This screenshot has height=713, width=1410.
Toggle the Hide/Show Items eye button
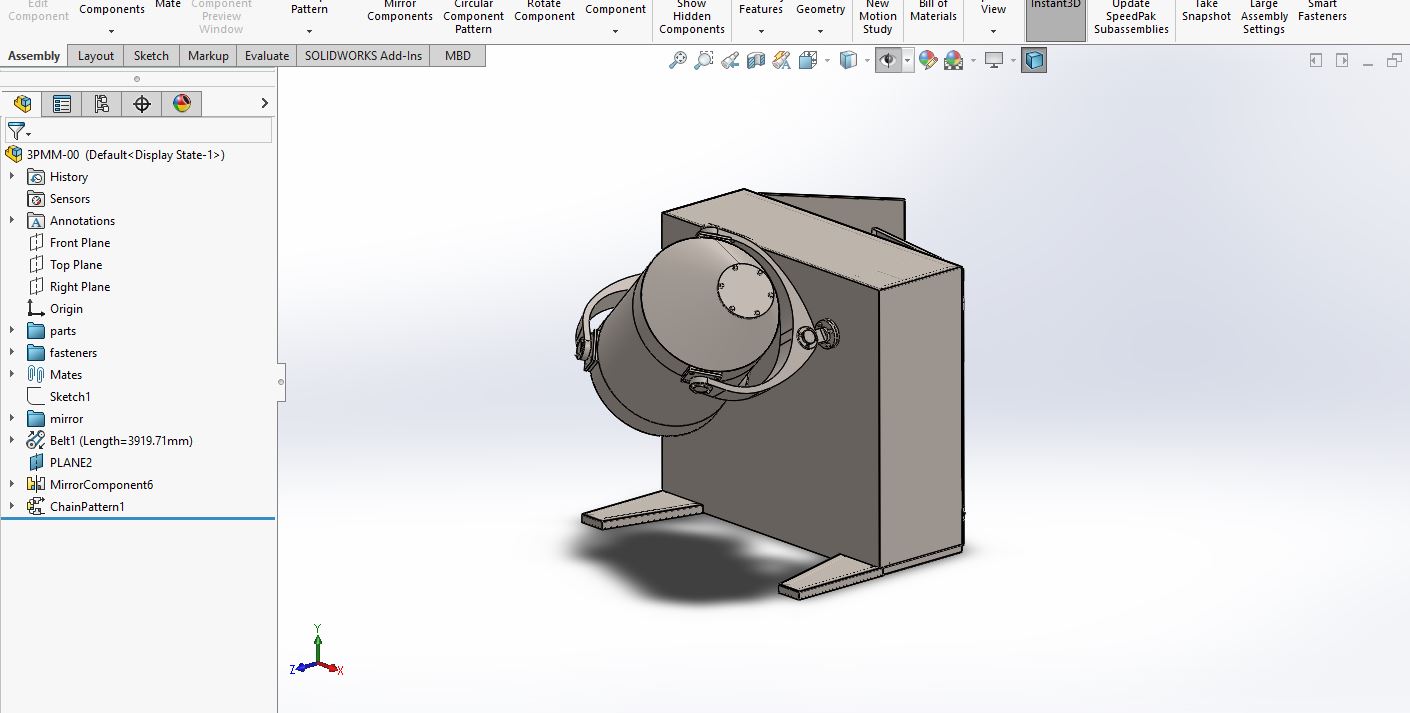887,61
